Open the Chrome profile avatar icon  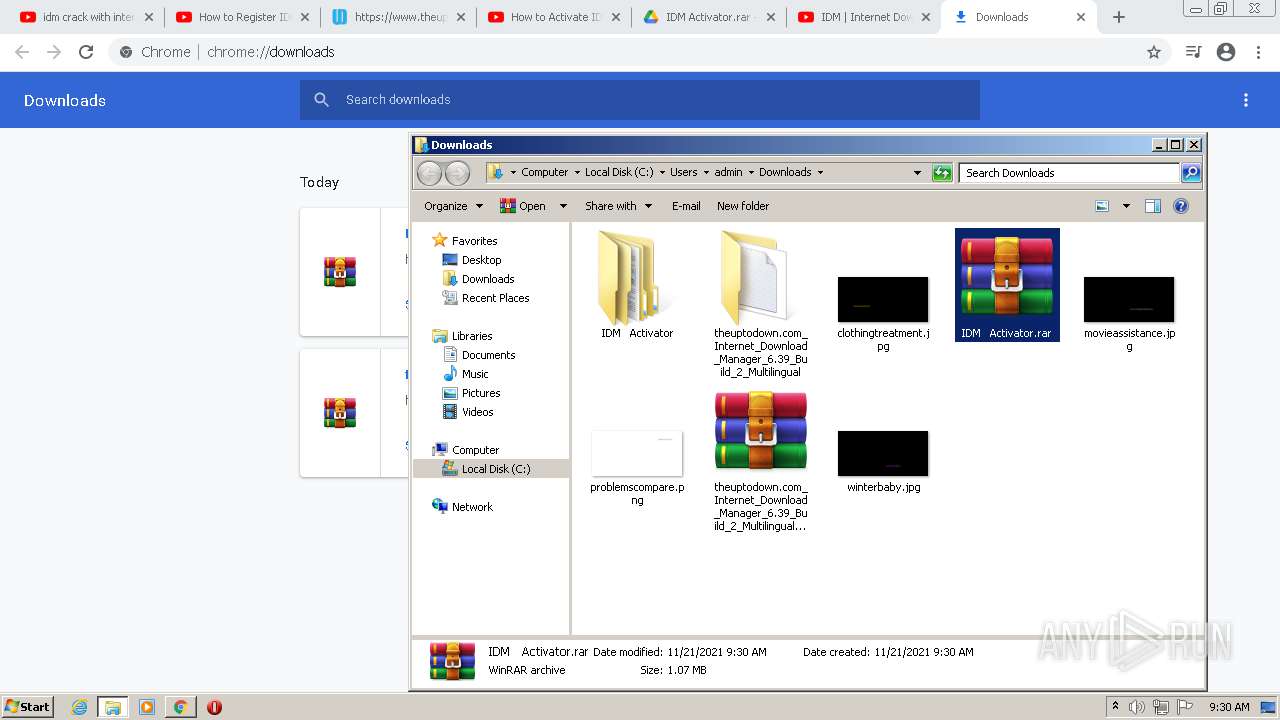1226,52
